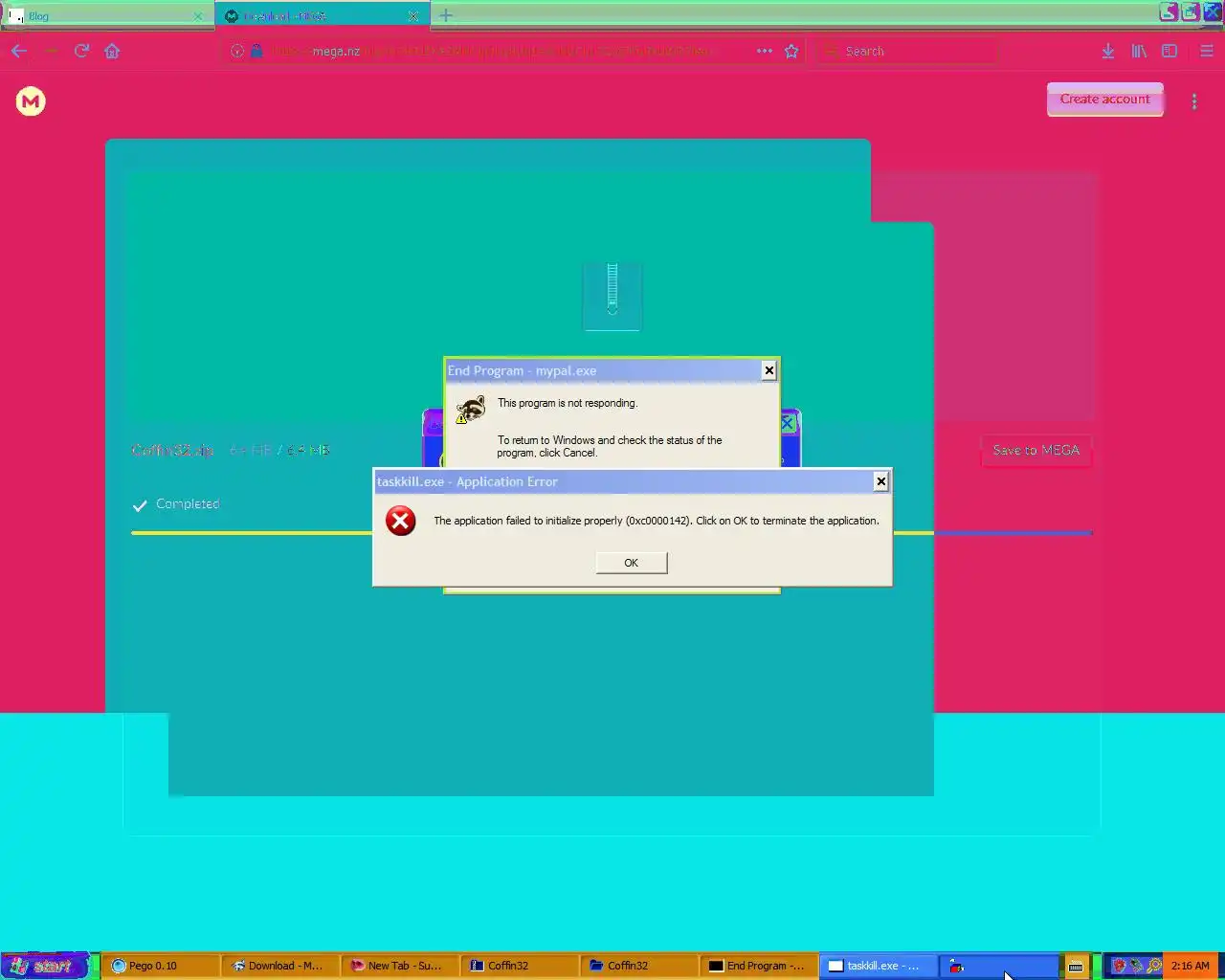This screenshot has height=980, width=1225.
Task: Bookmark this page with the star icon
Action: [791, 51]
